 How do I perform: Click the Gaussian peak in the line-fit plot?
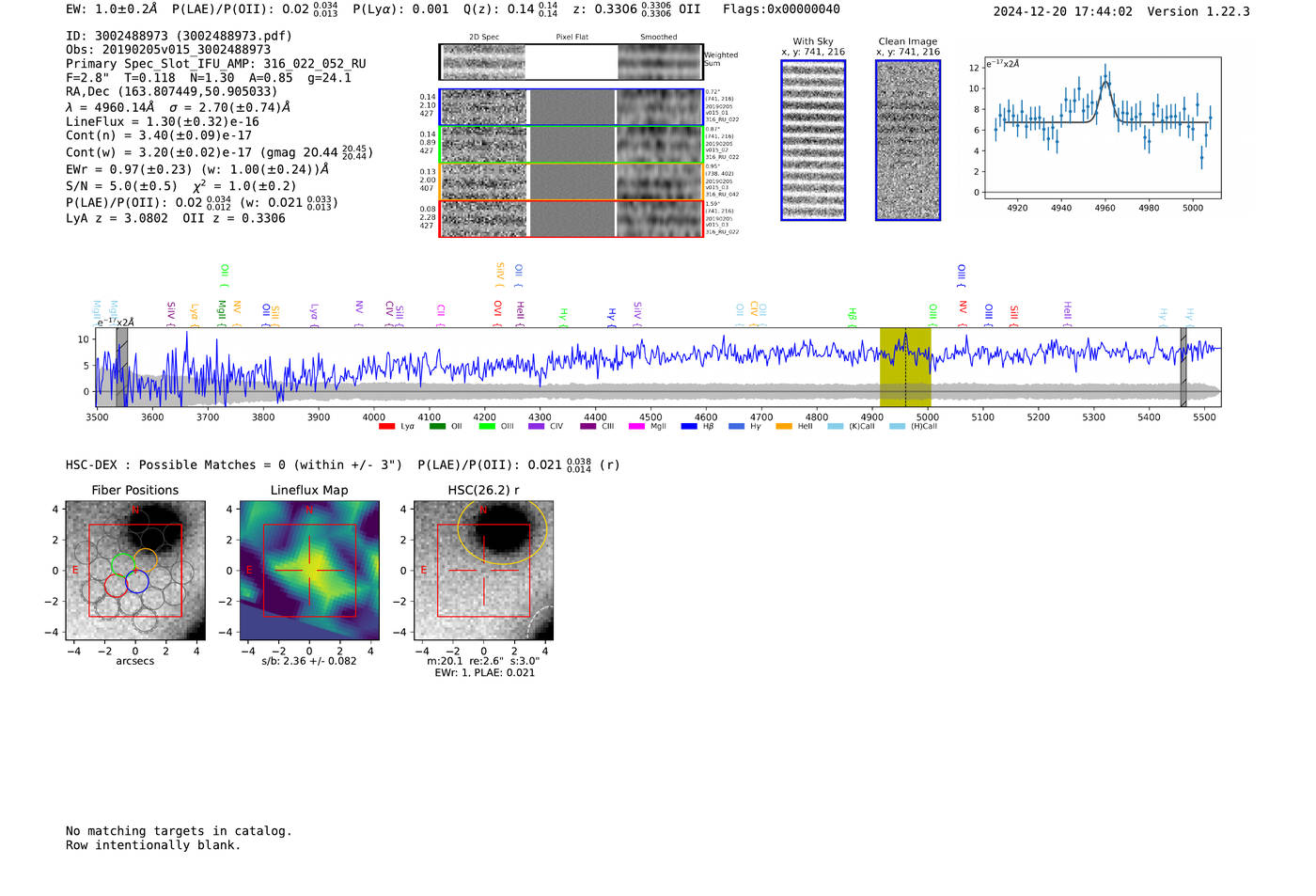click(1105, 83)
